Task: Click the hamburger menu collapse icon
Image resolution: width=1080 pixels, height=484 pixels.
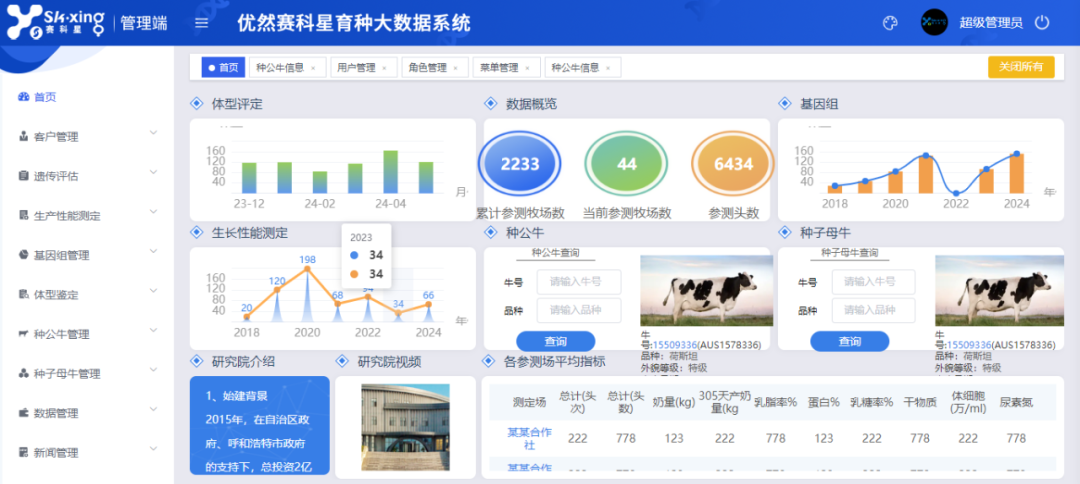Action: tap(202, 23)
